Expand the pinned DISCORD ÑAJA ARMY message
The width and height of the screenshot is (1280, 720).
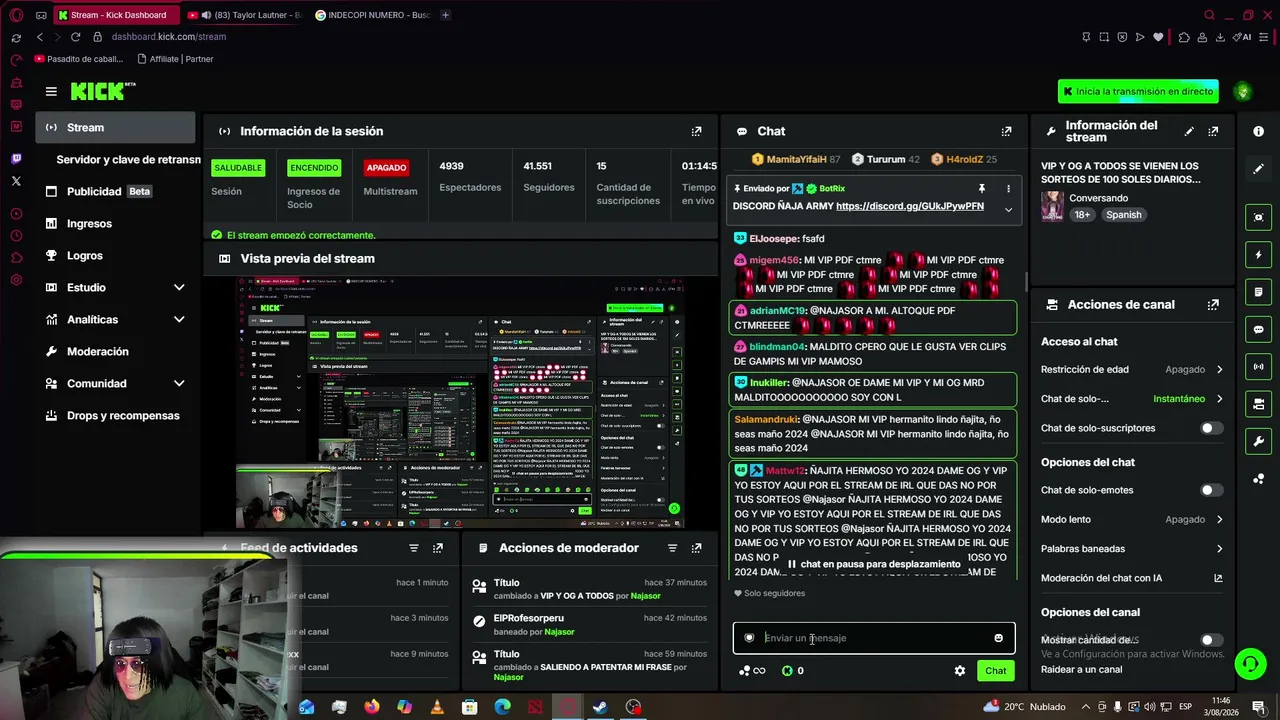(x=1008, y=209)
